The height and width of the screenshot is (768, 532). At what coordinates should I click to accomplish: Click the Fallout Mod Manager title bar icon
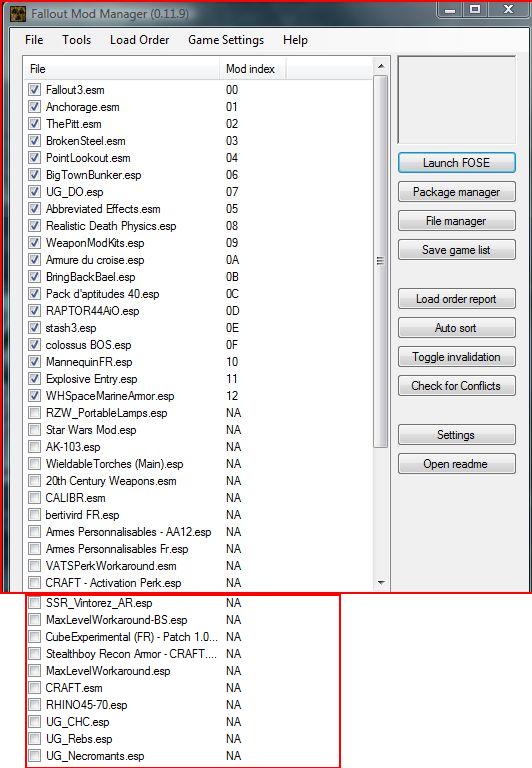pyautogui.click(x=18, y=13)
